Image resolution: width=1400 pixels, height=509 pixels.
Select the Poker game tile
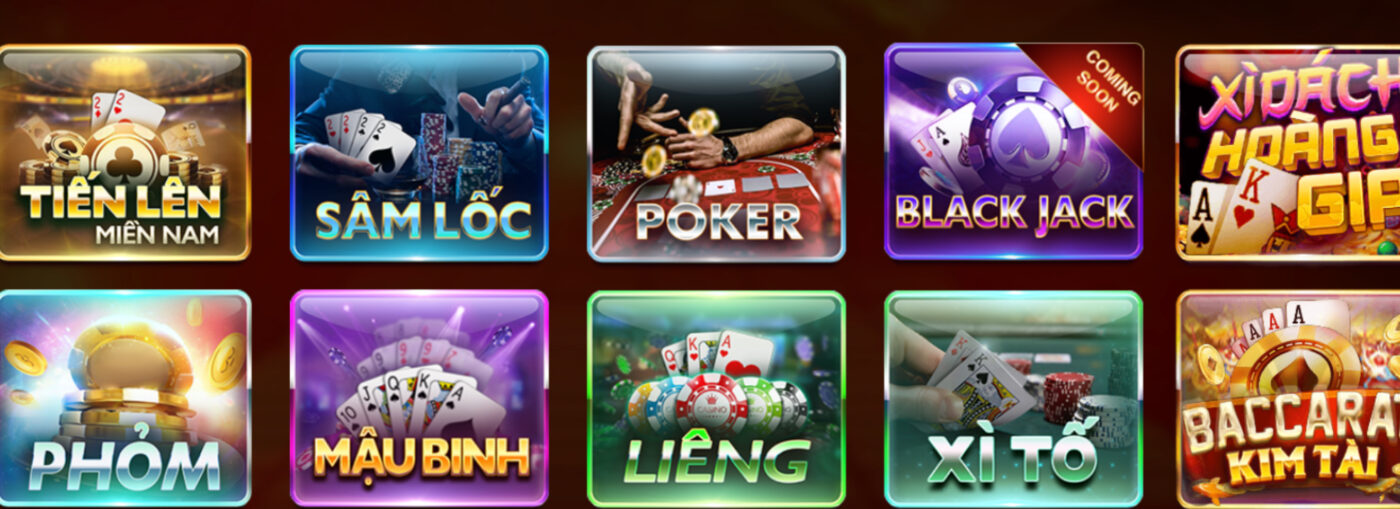[716, 153]
